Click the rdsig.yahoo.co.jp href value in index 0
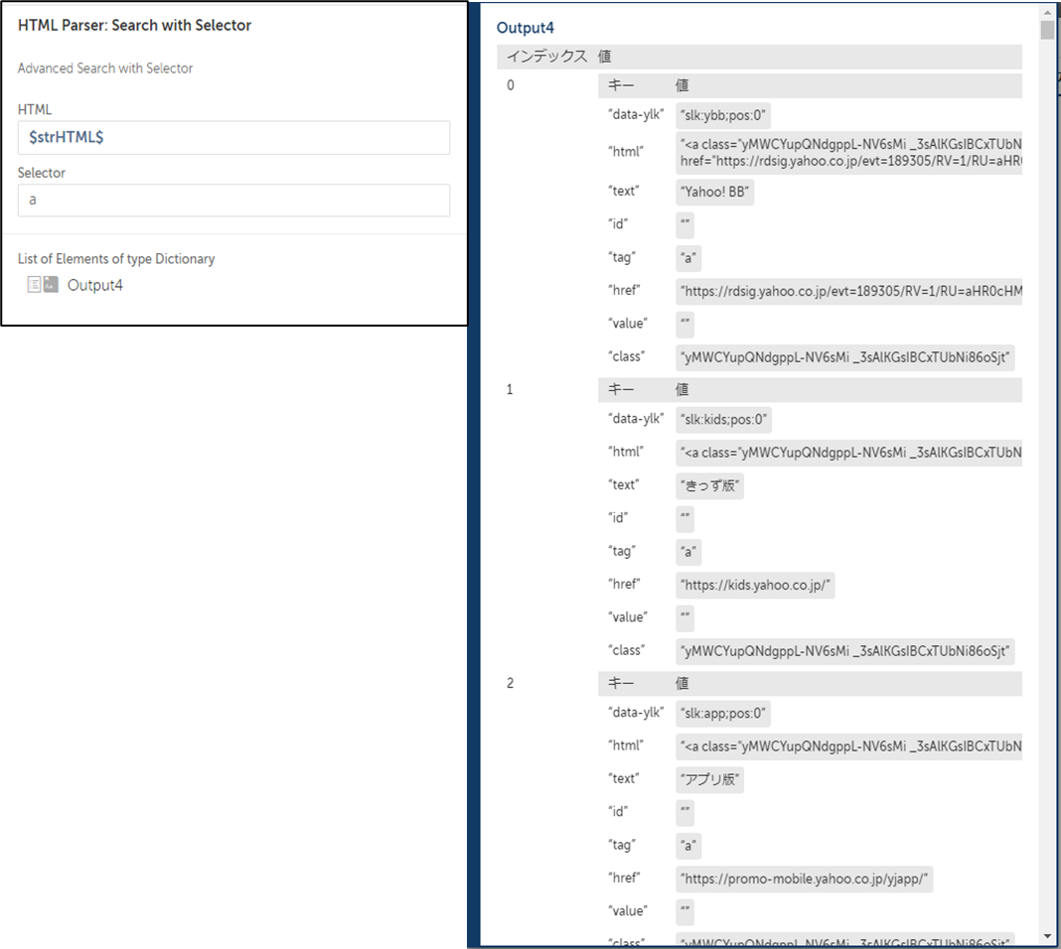The height and width of the screenshot is (949, 1061). [849, 291]
